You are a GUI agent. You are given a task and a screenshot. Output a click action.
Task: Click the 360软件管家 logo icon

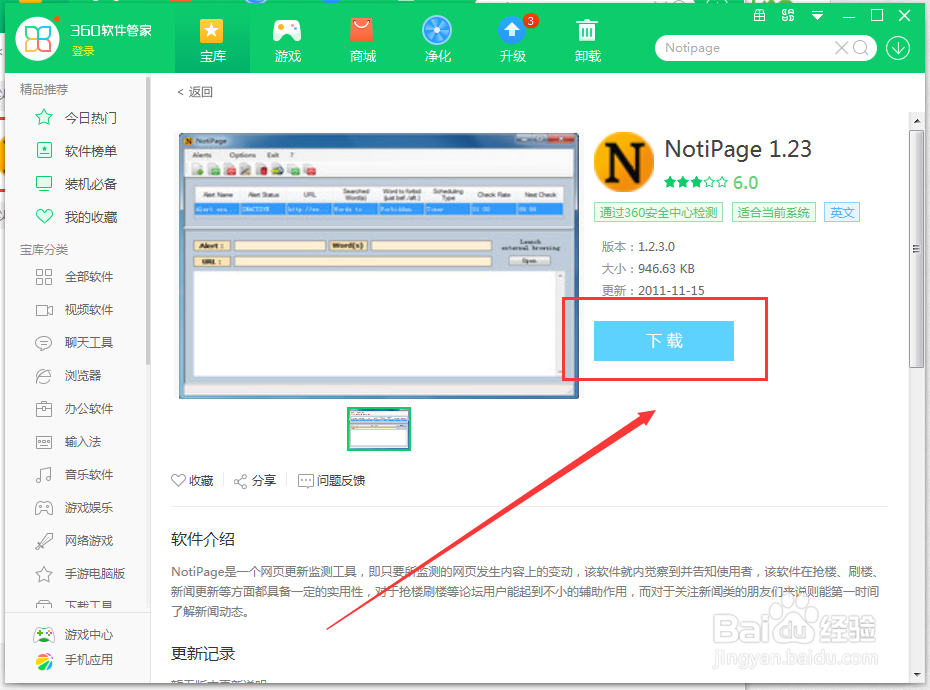(37, 39)
